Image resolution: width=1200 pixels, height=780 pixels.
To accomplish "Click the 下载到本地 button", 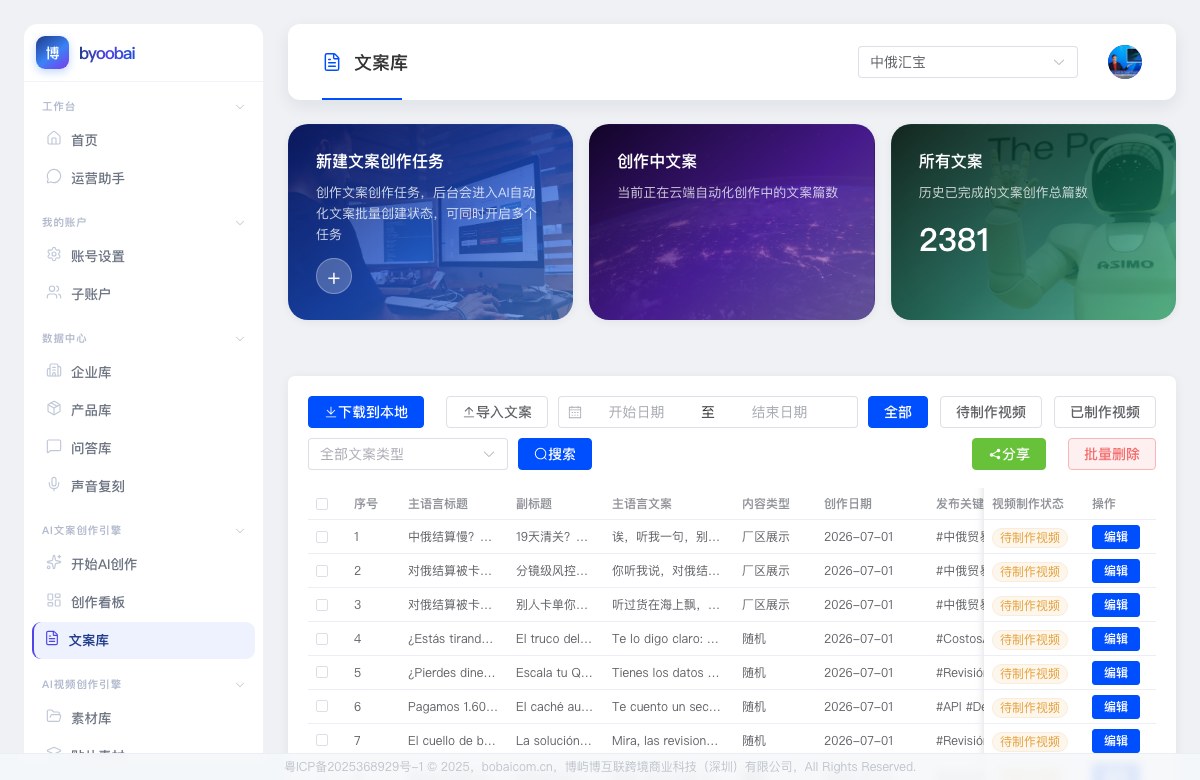I will [366, 412].
